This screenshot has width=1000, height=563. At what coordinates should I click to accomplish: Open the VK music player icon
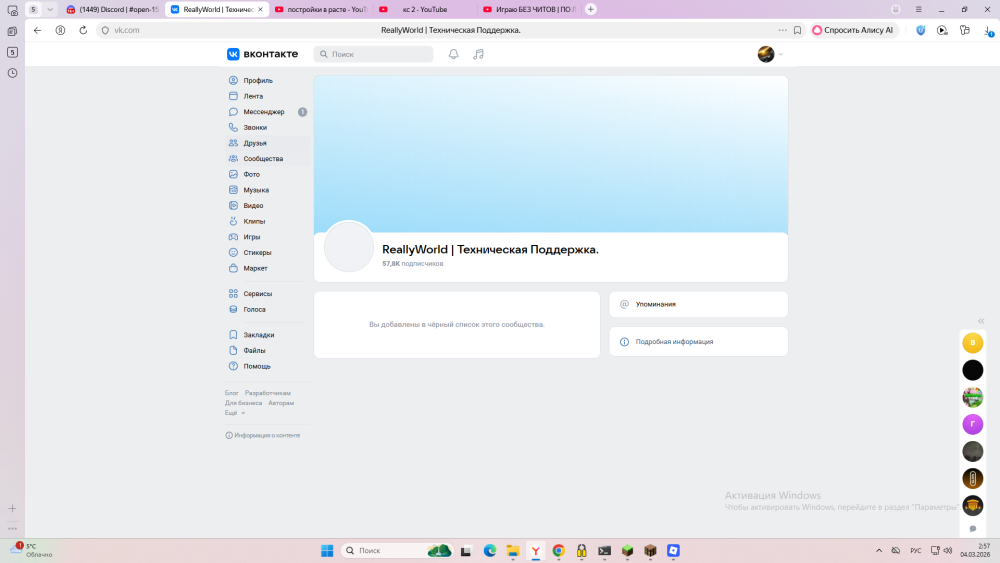[x=478, y=54]
